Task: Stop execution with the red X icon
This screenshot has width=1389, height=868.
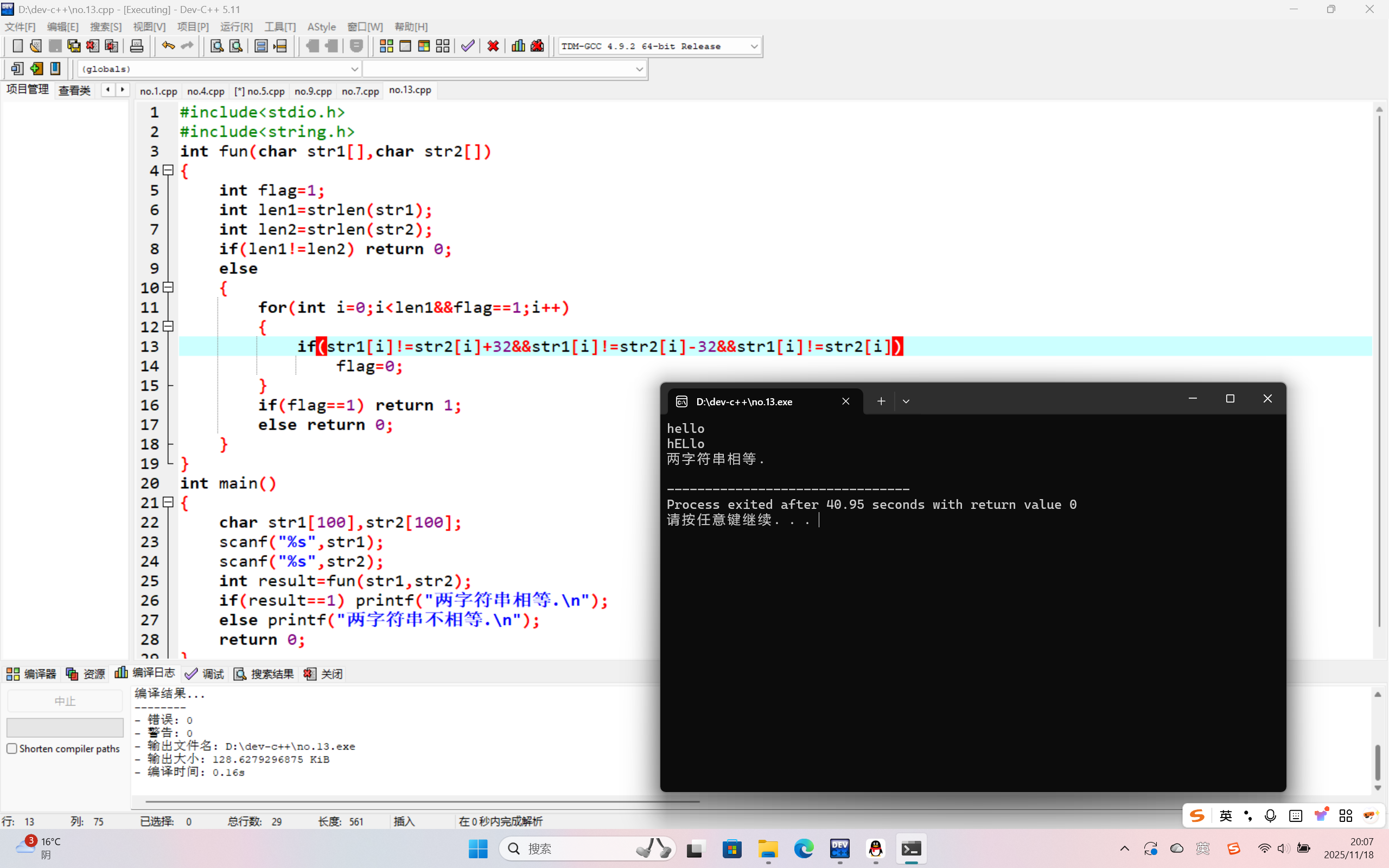Action: [x=493, y=46]
